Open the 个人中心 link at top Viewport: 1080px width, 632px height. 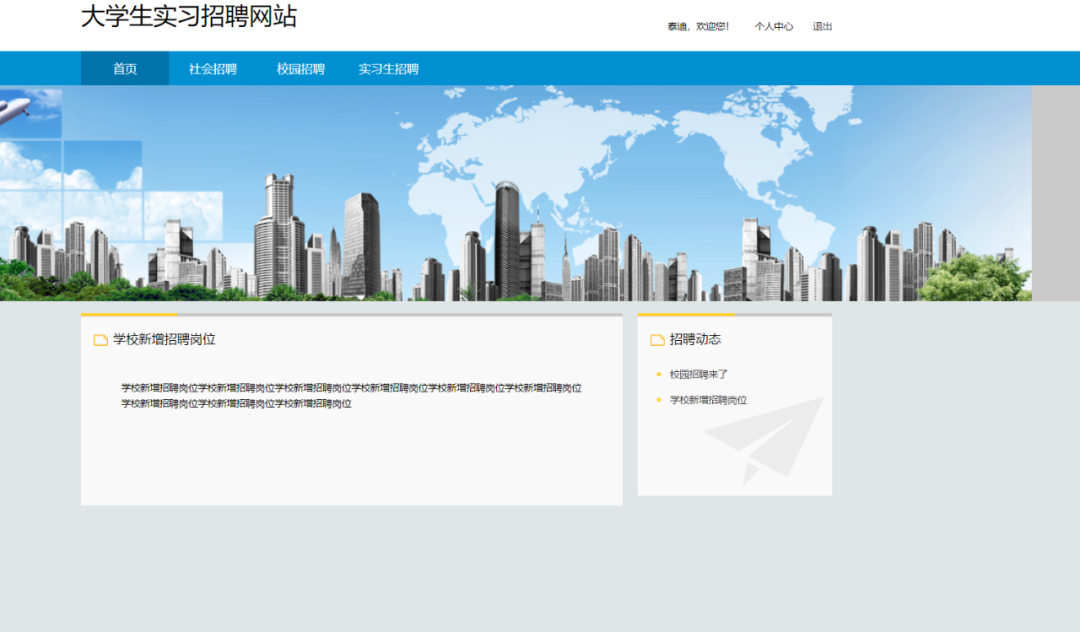point(773,26)
